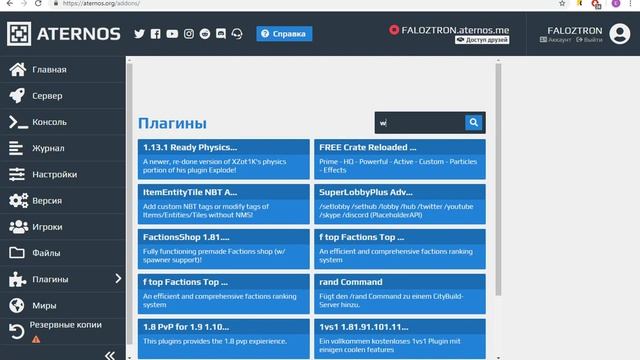This screenshot has width=640, height=360.
Task: Open the Консоль console page
Action: (x=63, y=122)
